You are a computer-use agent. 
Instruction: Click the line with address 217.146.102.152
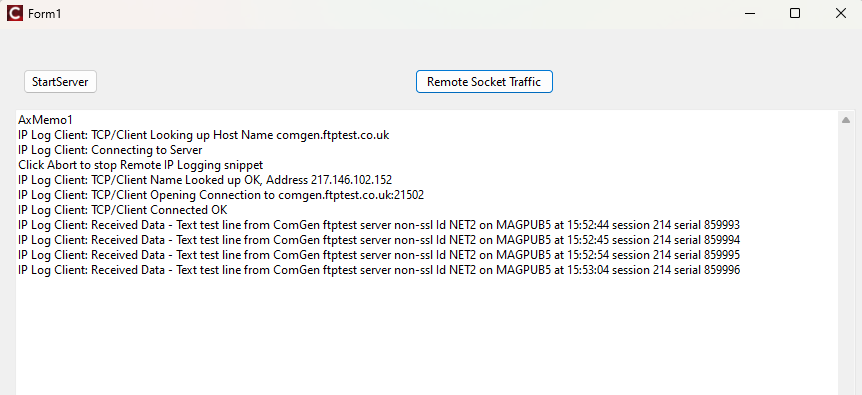click(x=205, y=180)
